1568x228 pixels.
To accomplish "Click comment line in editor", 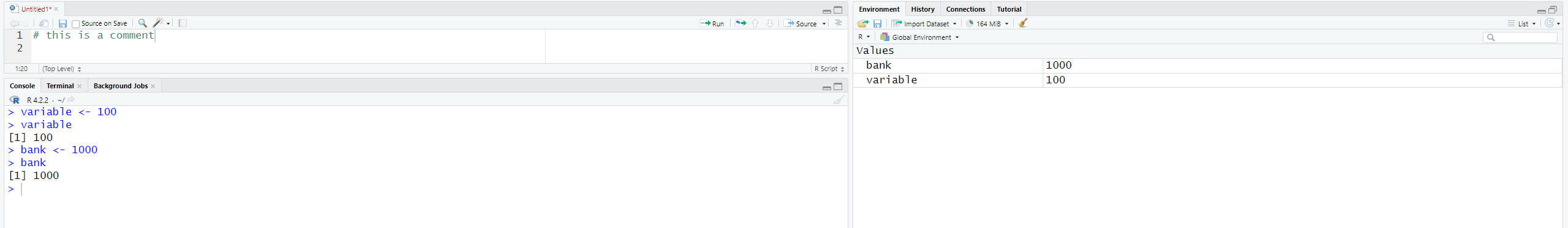I will (x=94, y=36).
